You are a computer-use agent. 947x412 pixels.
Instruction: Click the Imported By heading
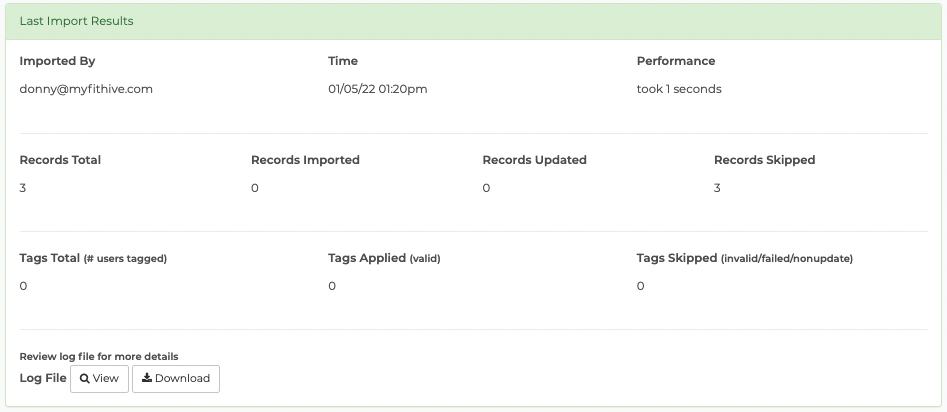pyautogui.click(x=57, y=61)
